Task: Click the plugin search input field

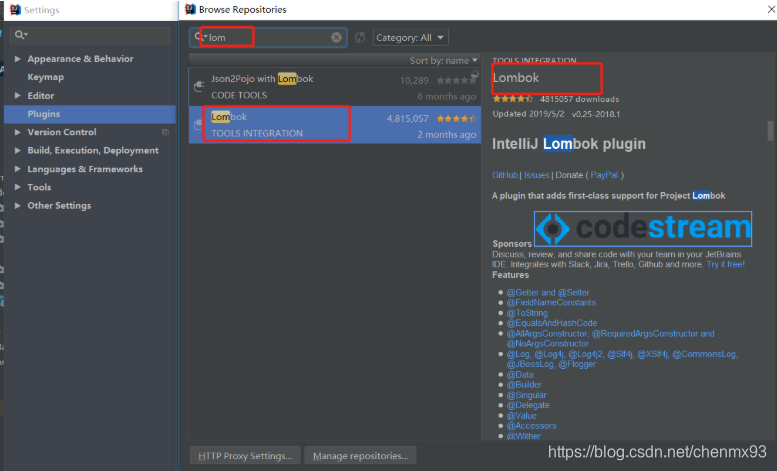Action: point(268,37)
